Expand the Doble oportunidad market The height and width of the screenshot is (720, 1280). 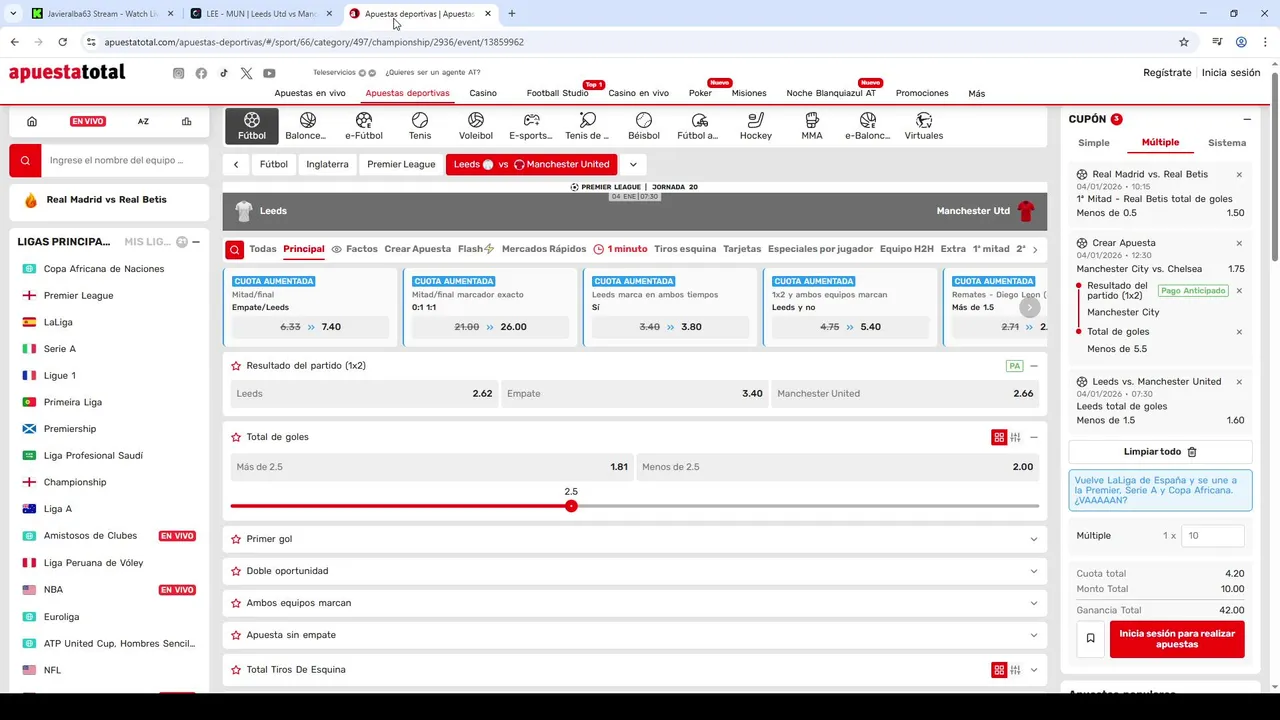[x=1034, y=571]
